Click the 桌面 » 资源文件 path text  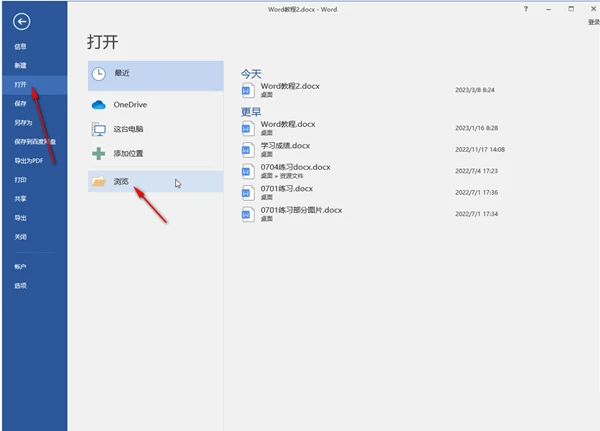click(282, 176)
